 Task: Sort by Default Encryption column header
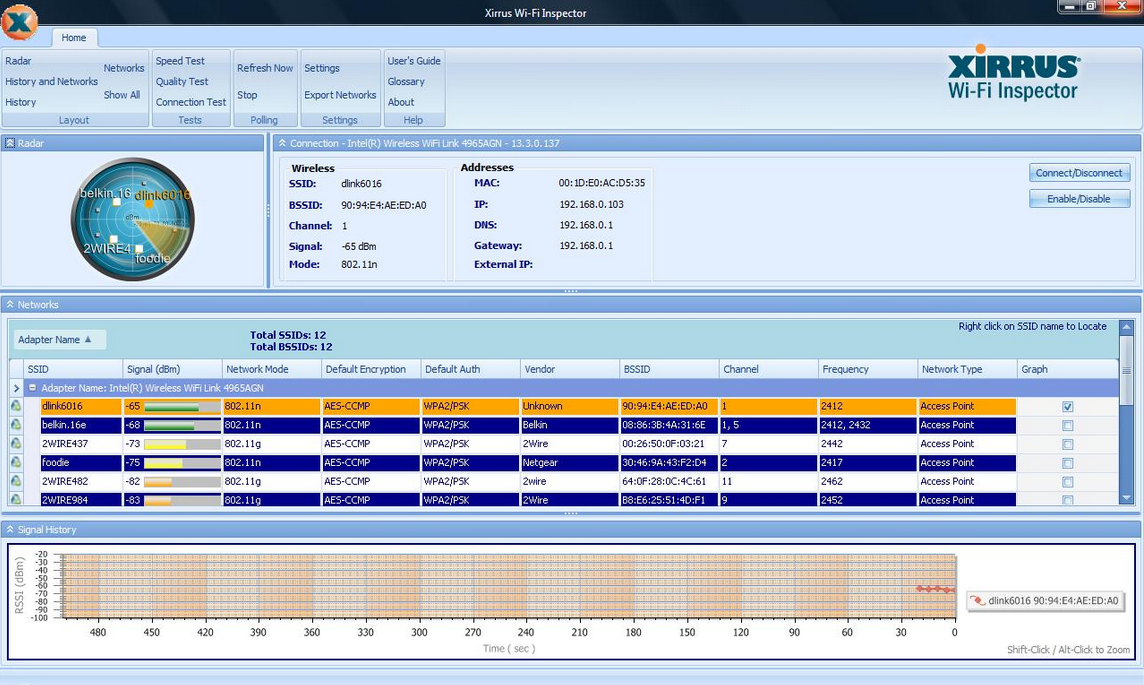click(371, 369)
